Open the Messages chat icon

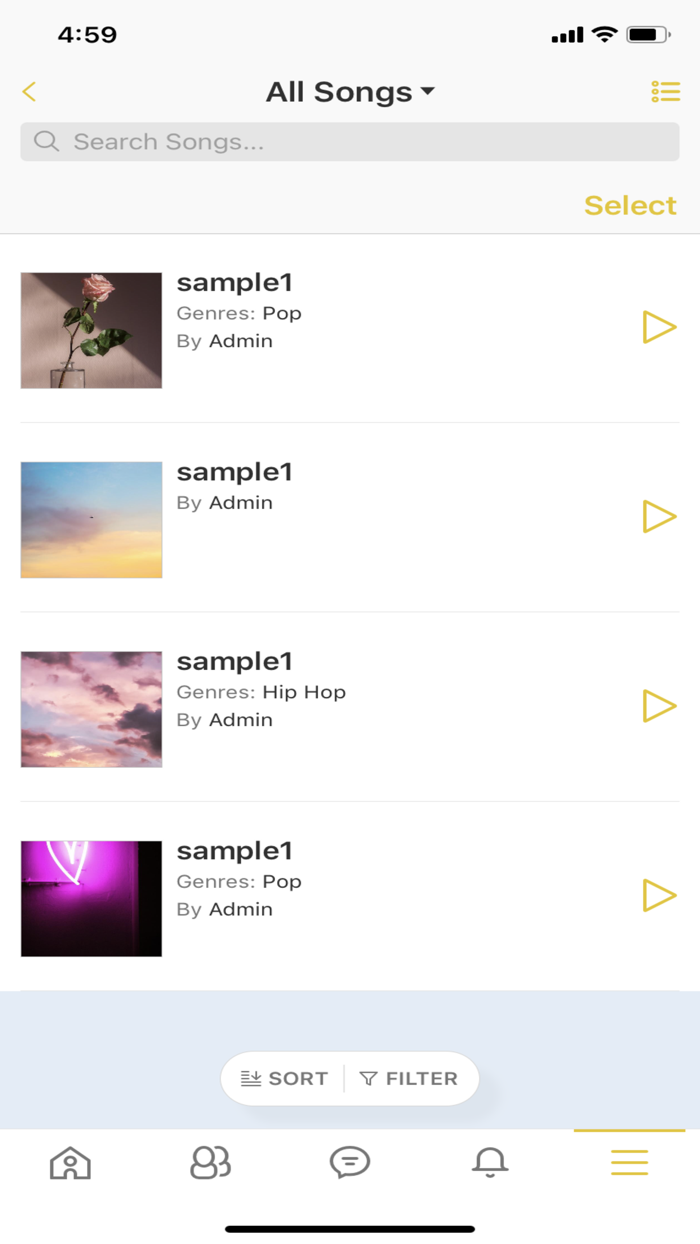tap(350, 1162)
